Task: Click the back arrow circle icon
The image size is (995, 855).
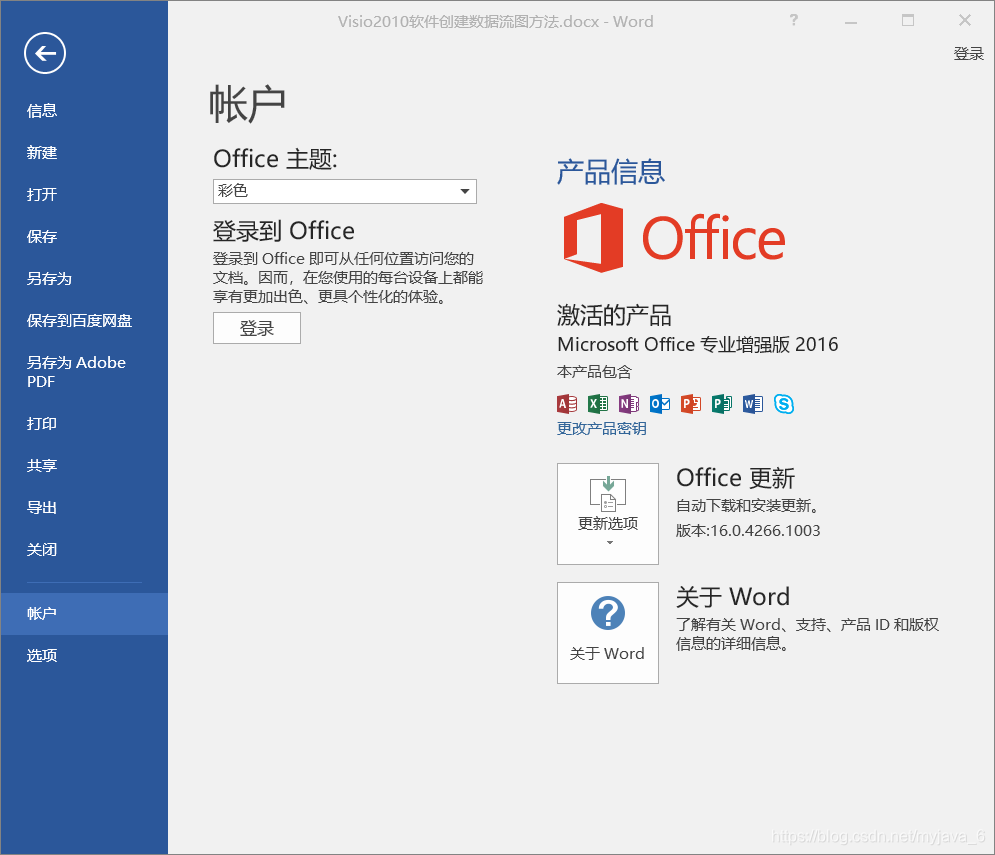Action: (45, 53)
